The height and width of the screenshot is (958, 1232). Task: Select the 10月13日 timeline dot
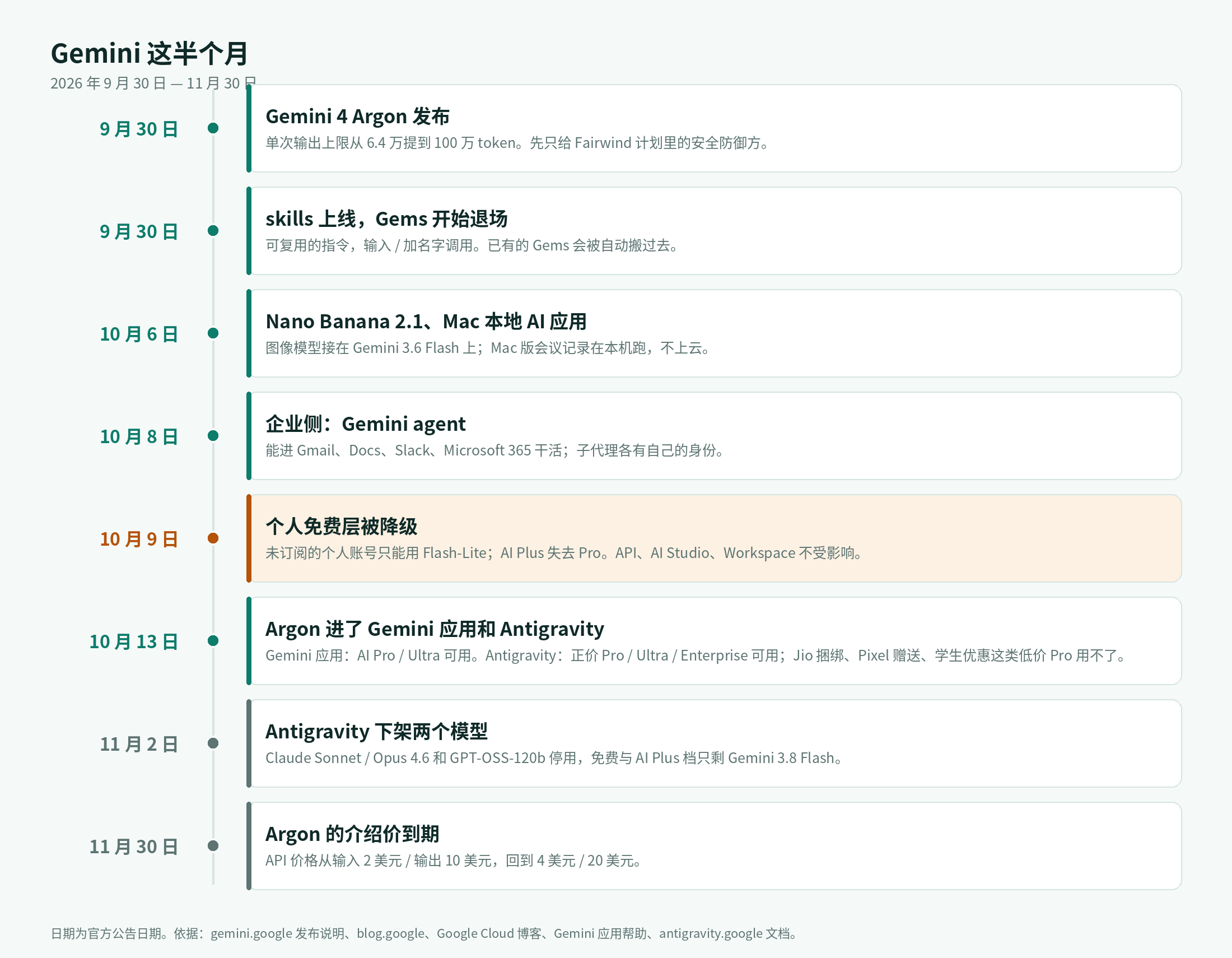[213, 641]
